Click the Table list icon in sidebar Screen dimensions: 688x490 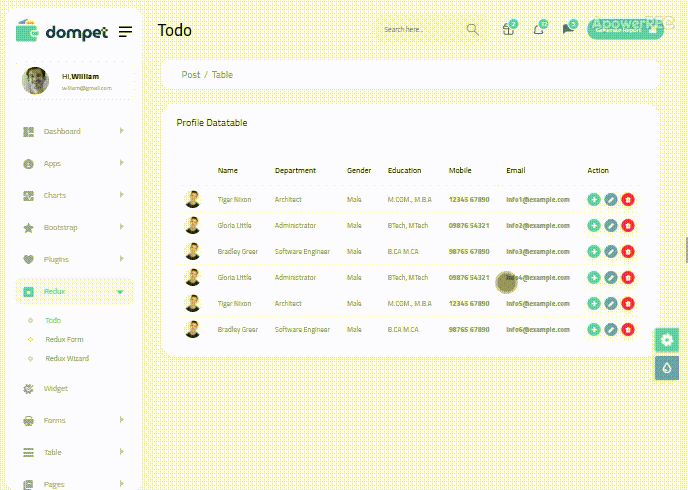(x=29, y=452)
